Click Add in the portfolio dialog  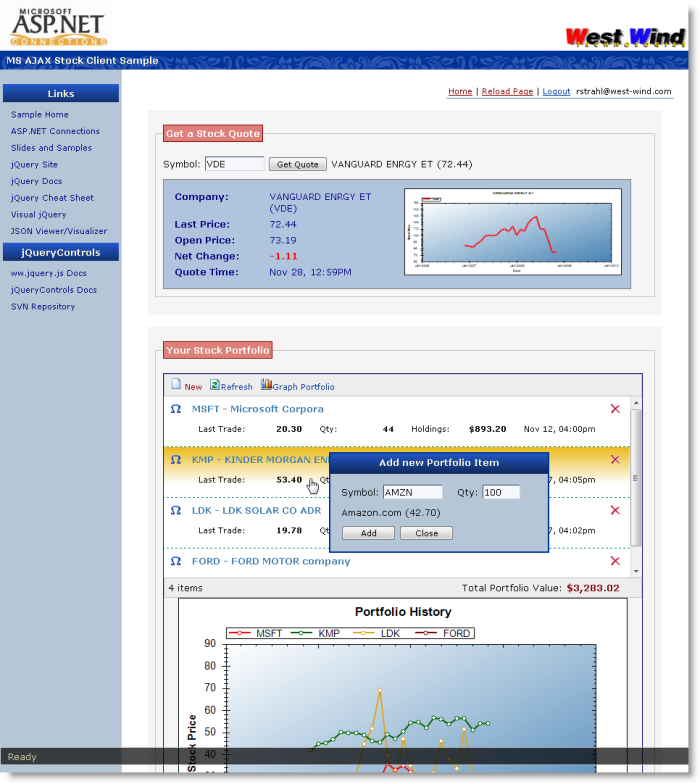pyautogui.click(x=369, y=533)
